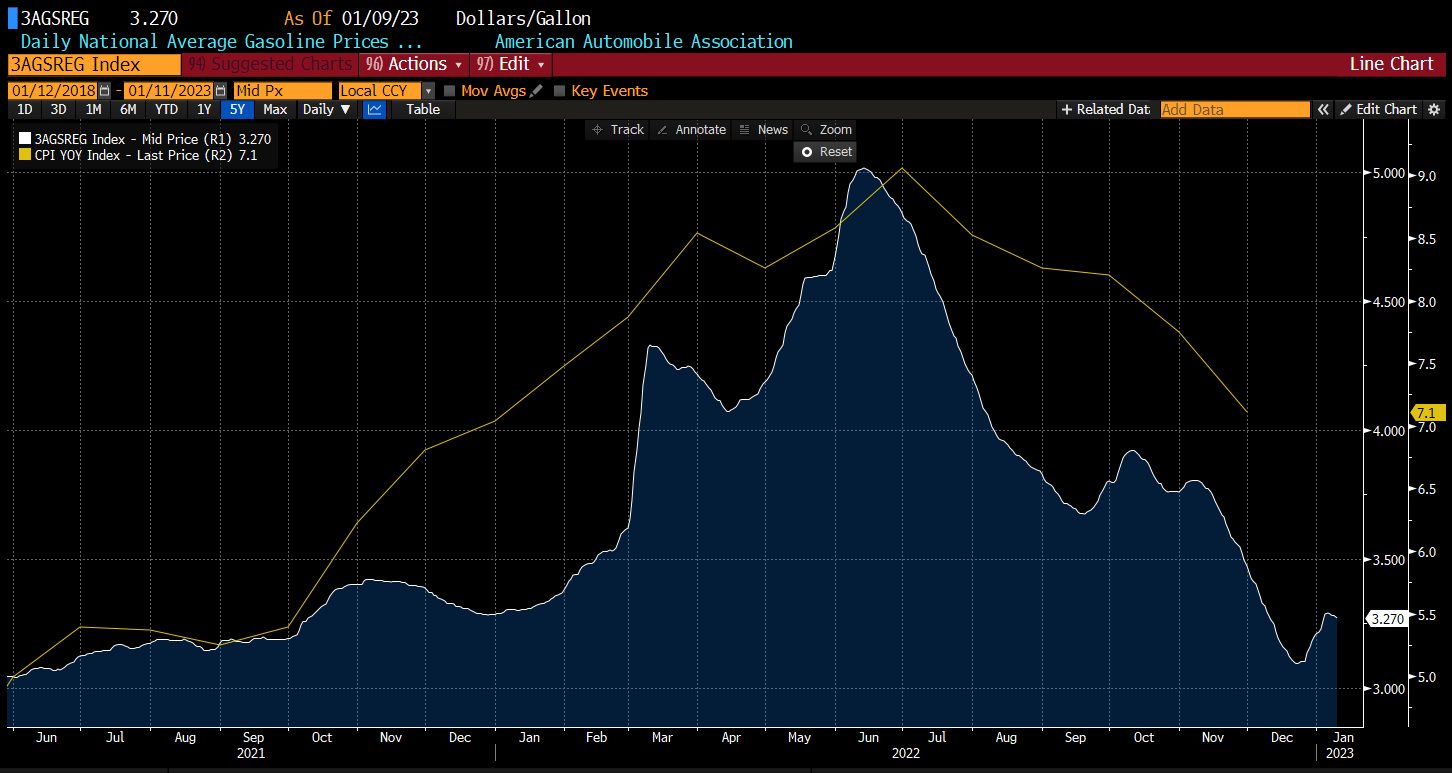Screen dimensions: 1452x773
Task: Click the Related Data button
Action: pyautogui.click(x=1105, y=110)
